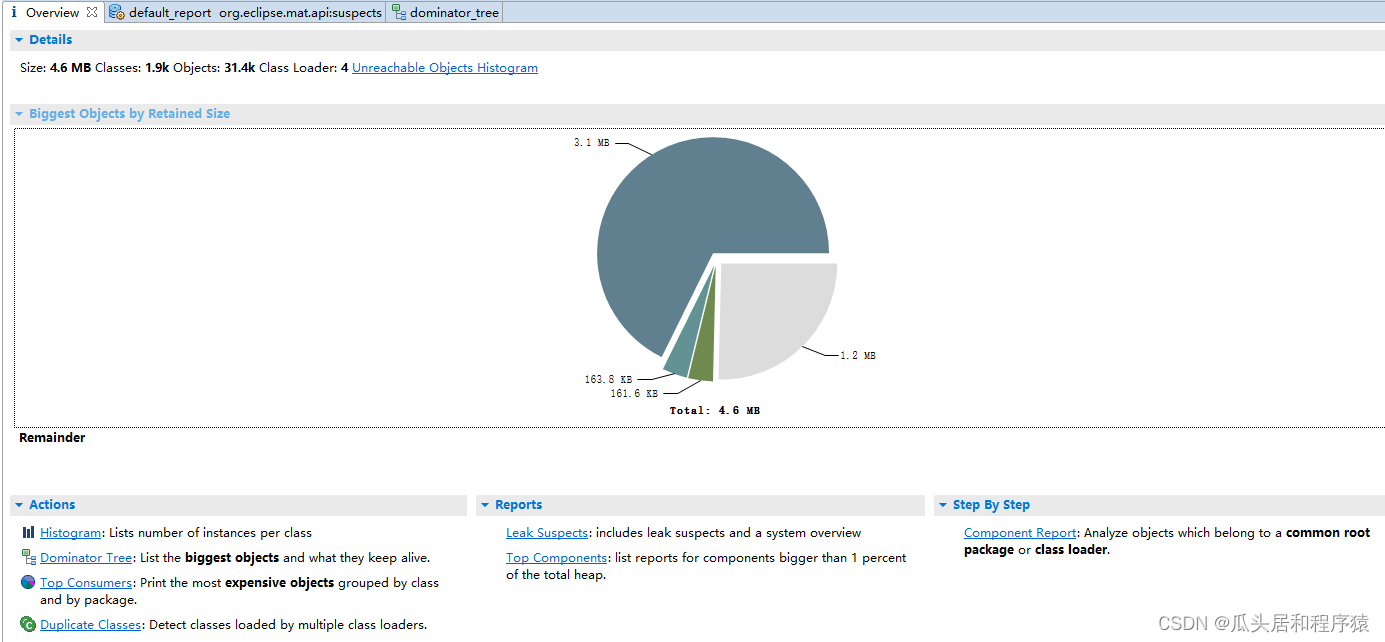Click the Size: 4.6 MB detail text

tap(56, 68)
